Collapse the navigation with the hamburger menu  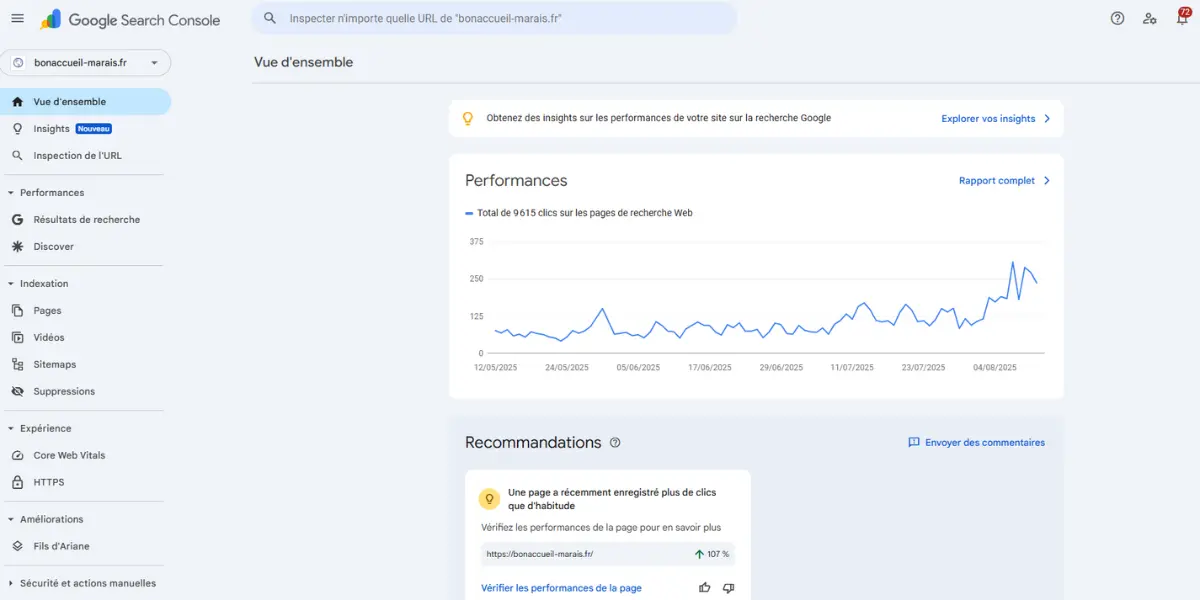(17, 17)
